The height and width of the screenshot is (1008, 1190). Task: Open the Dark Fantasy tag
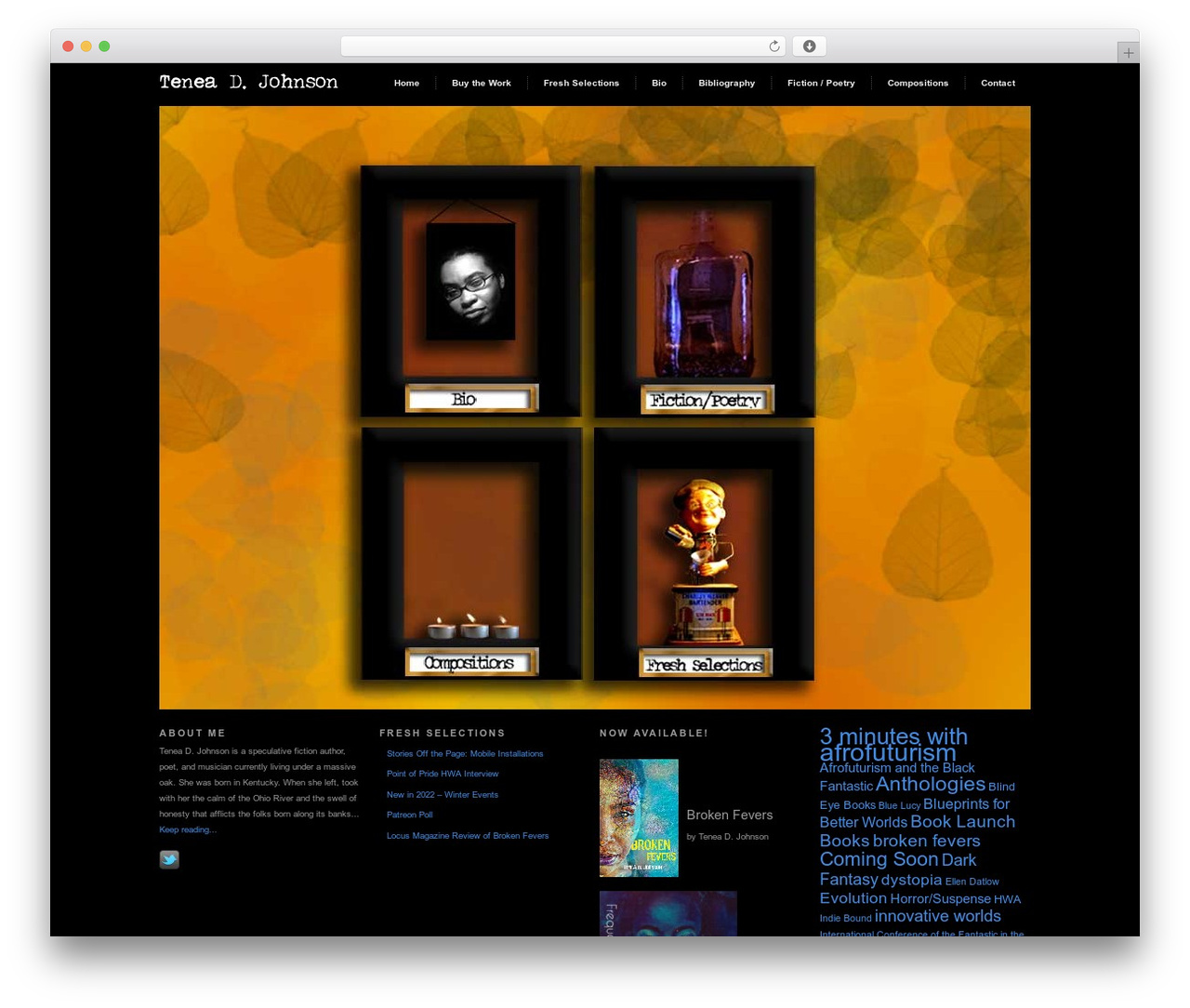pos(898,869)
